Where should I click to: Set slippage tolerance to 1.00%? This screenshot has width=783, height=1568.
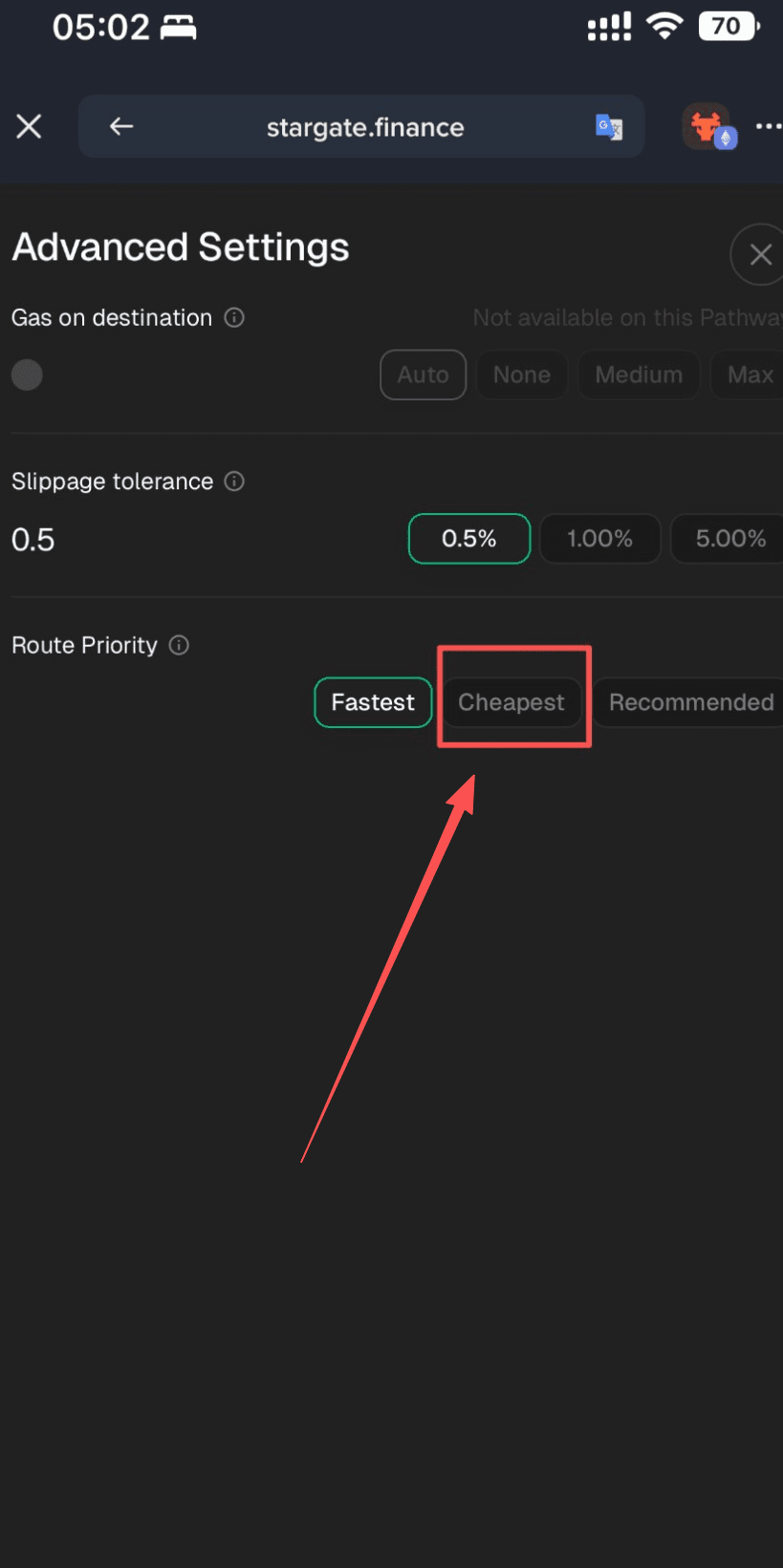click(x=600, y=539)
